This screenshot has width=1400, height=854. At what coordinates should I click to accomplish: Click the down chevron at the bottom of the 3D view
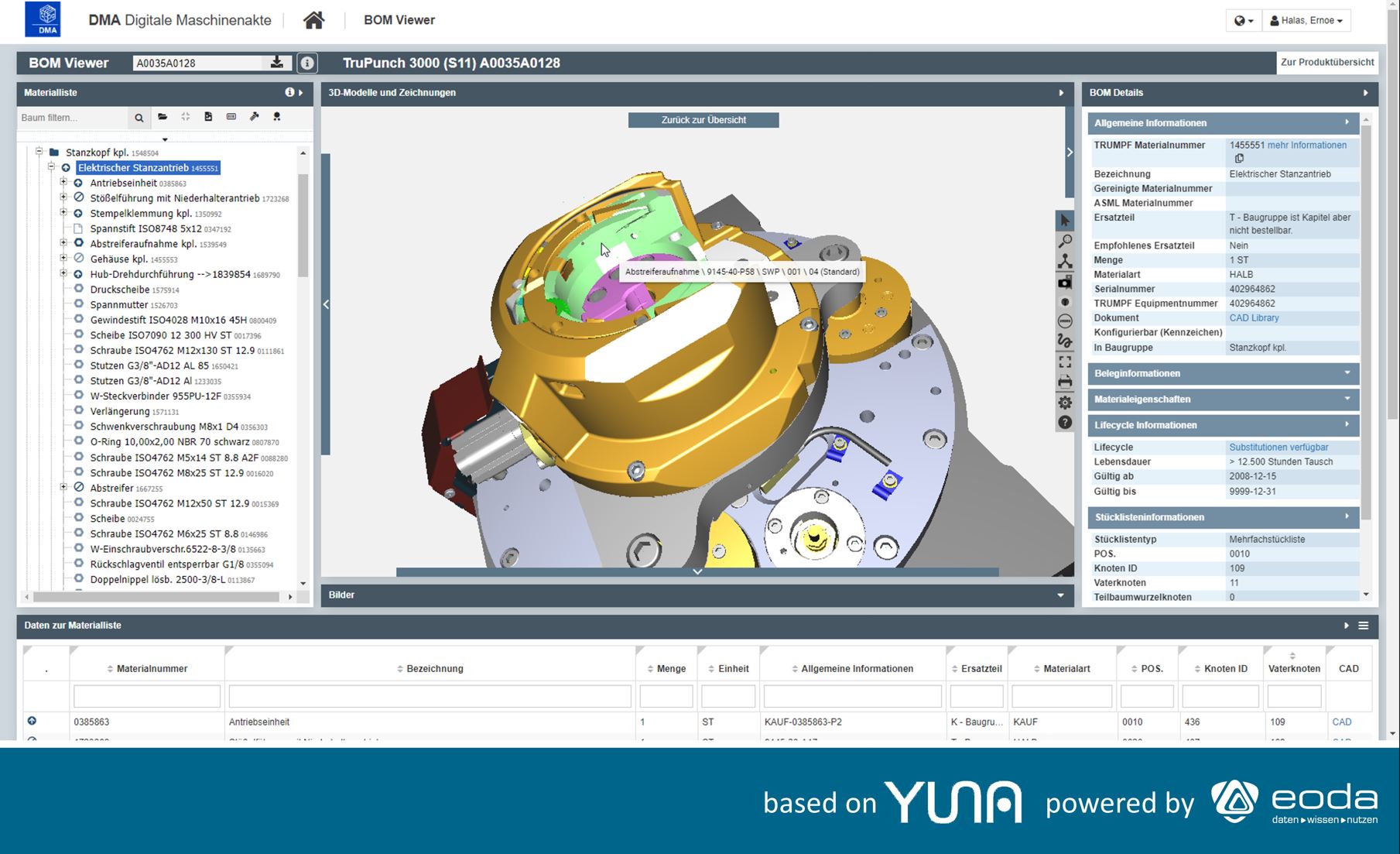pyautogui.click(x=697, y=572)
